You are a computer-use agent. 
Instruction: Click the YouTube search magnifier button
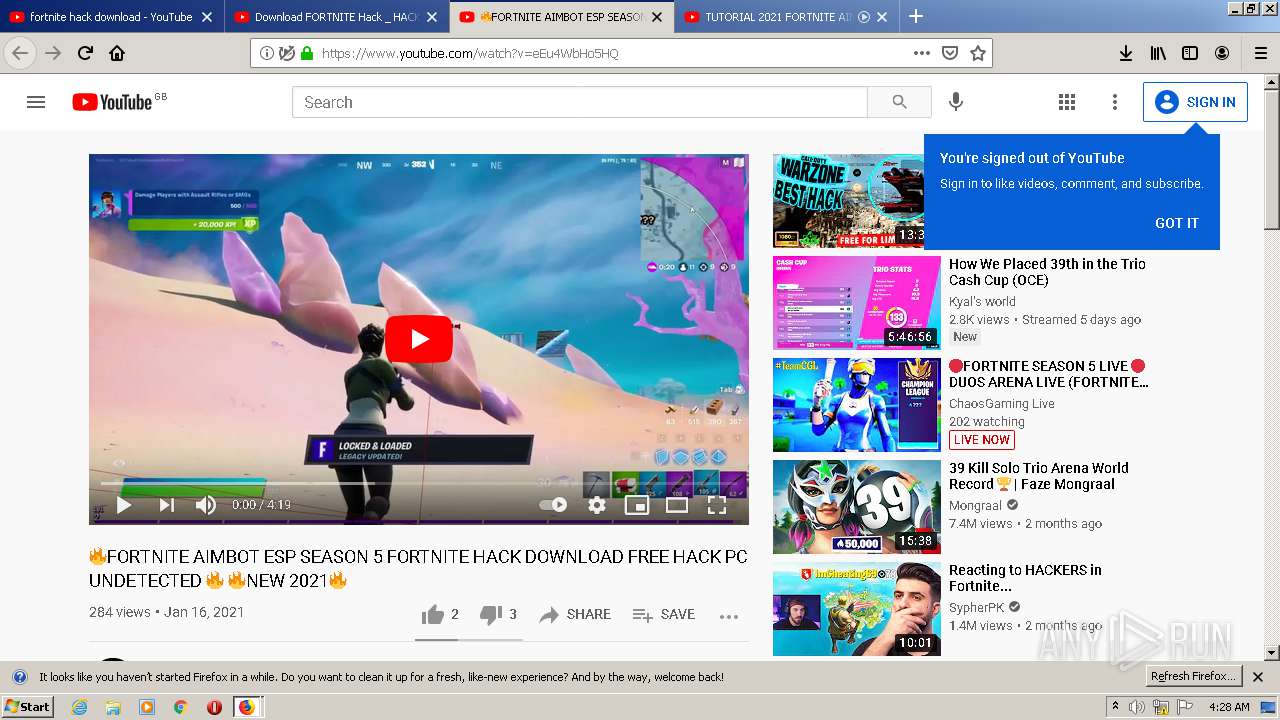[899, 102]
